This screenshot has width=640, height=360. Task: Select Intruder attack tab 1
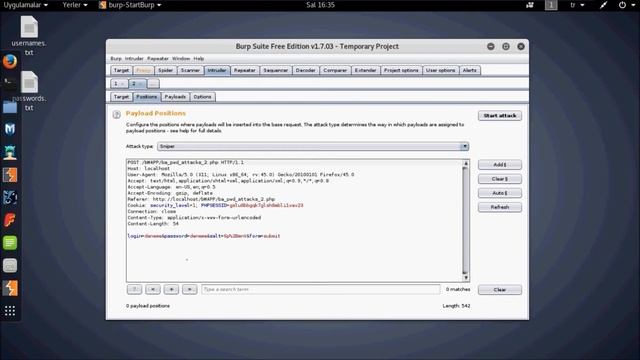pyautogui.click(x=119, y=84)
